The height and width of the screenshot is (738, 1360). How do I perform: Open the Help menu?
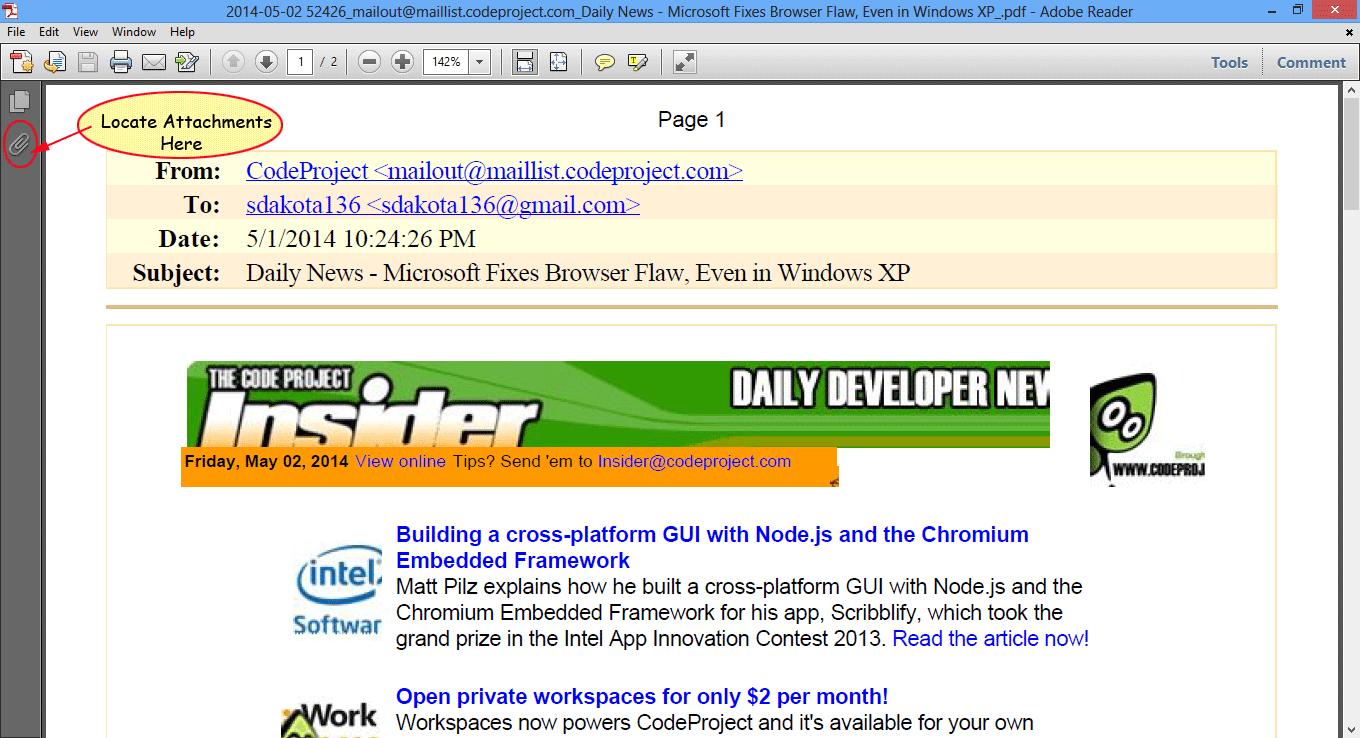(x=182, y=32)
